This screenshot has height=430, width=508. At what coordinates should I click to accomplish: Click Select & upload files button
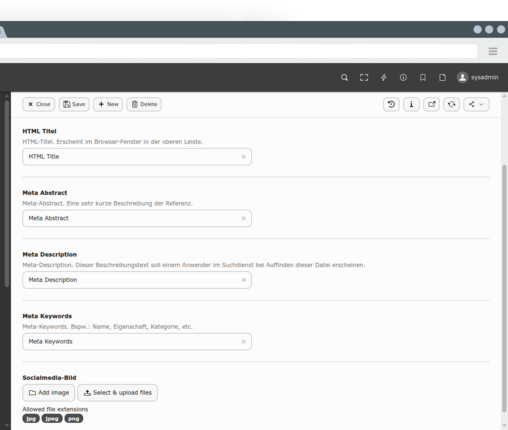point(118,393)
